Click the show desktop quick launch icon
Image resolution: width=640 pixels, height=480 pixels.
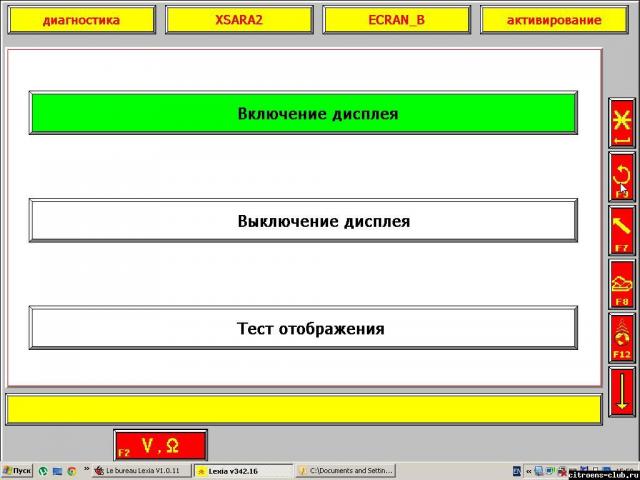[57, 471]
